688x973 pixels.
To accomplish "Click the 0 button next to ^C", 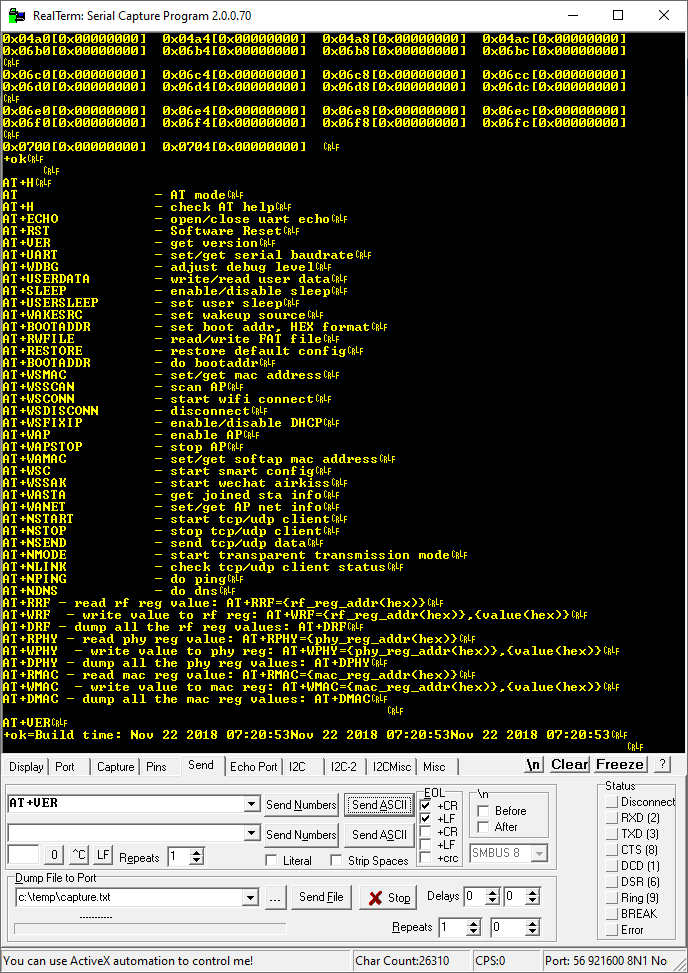I will [54, 855].
